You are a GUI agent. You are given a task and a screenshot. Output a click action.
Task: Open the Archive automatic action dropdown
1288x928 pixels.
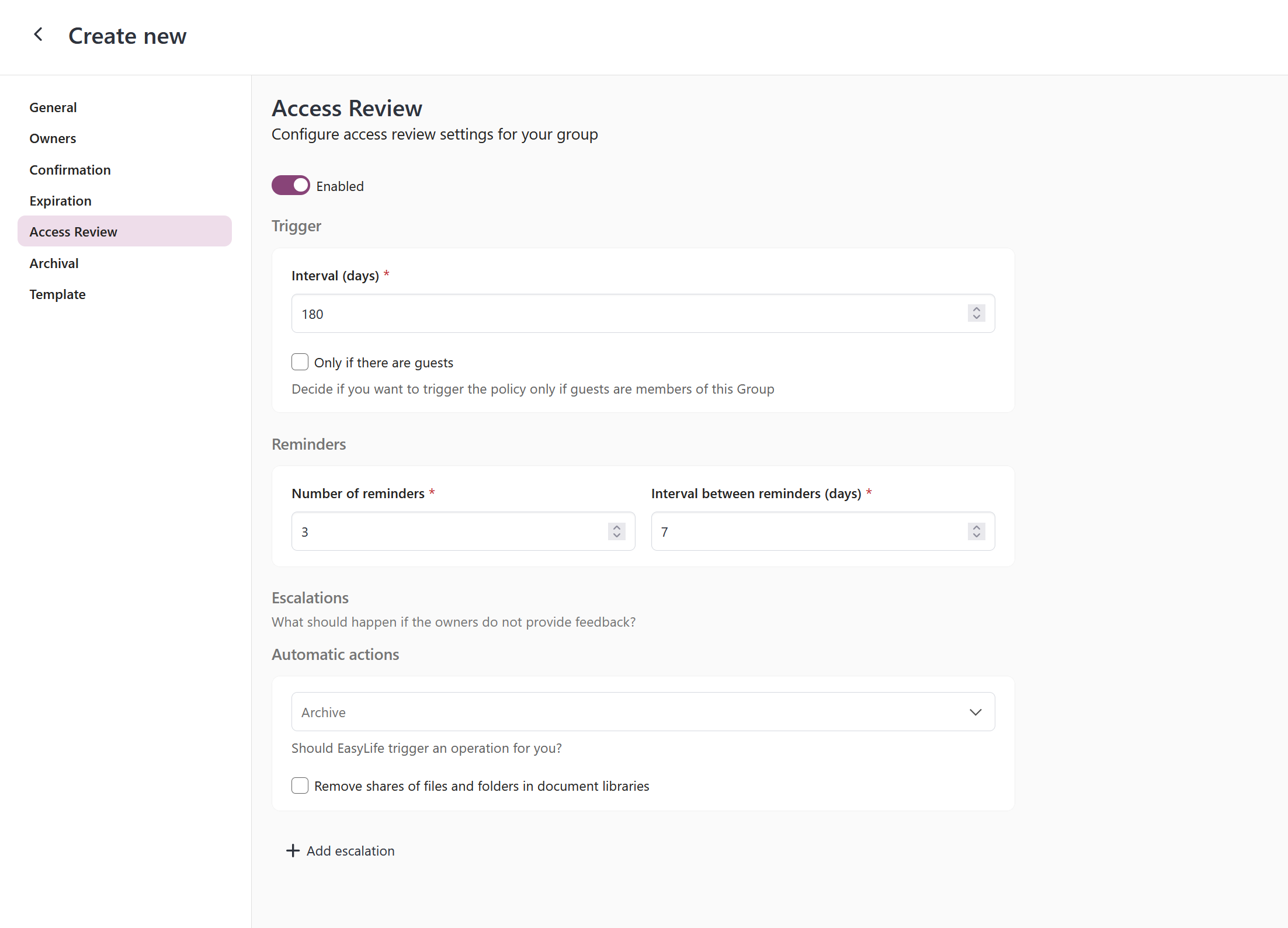(643, 711)
